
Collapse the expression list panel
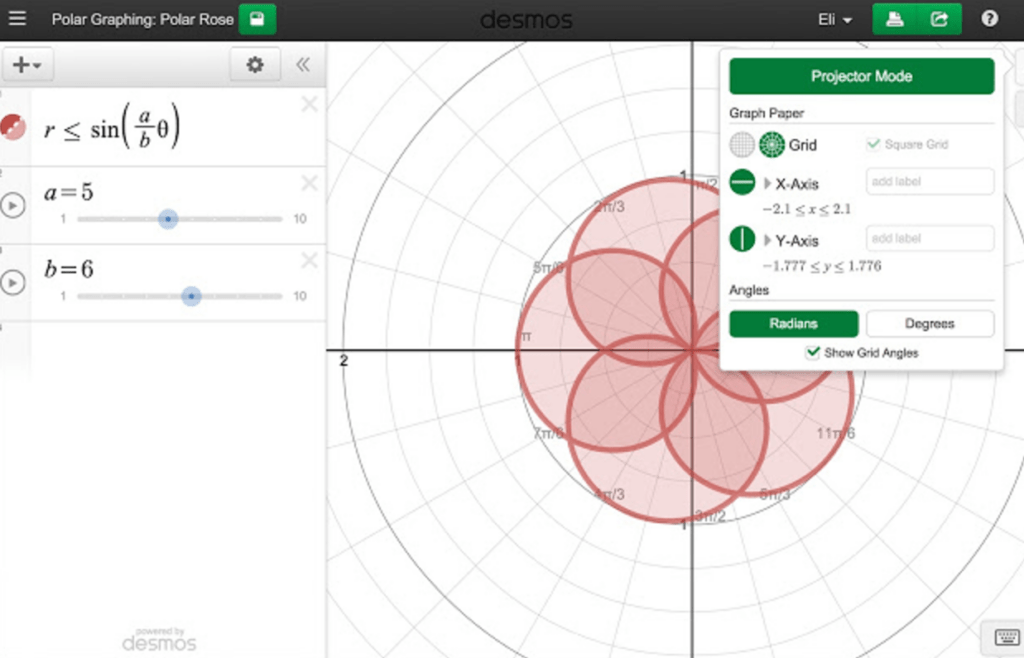[302, 65]
